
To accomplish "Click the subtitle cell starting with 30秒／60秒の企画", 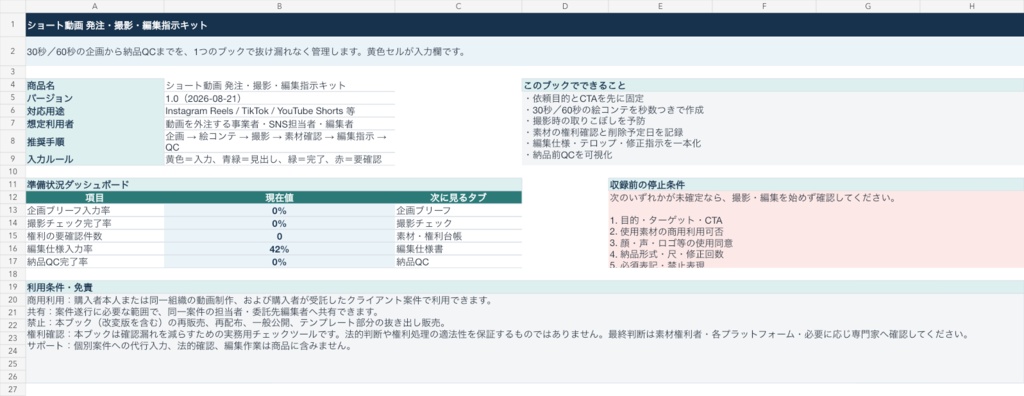I will (x=525, y=52).
